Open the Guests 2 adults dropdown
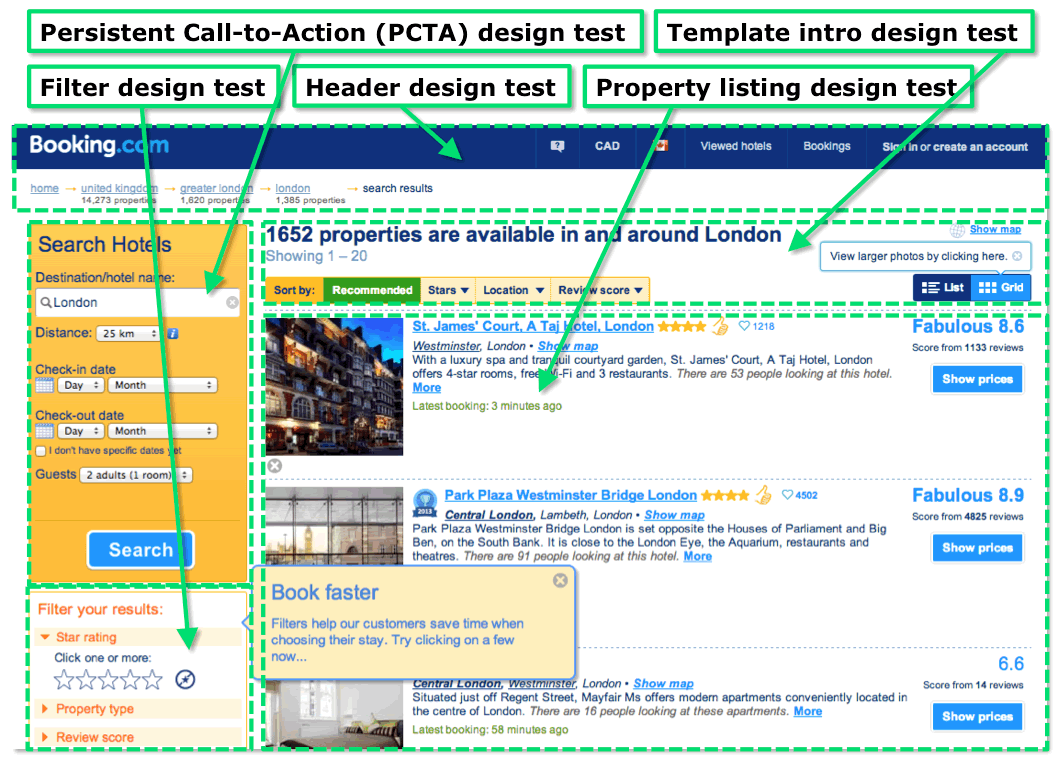Image resolution: width=1062 pixels, height=760 pixels. pos(136,475)
